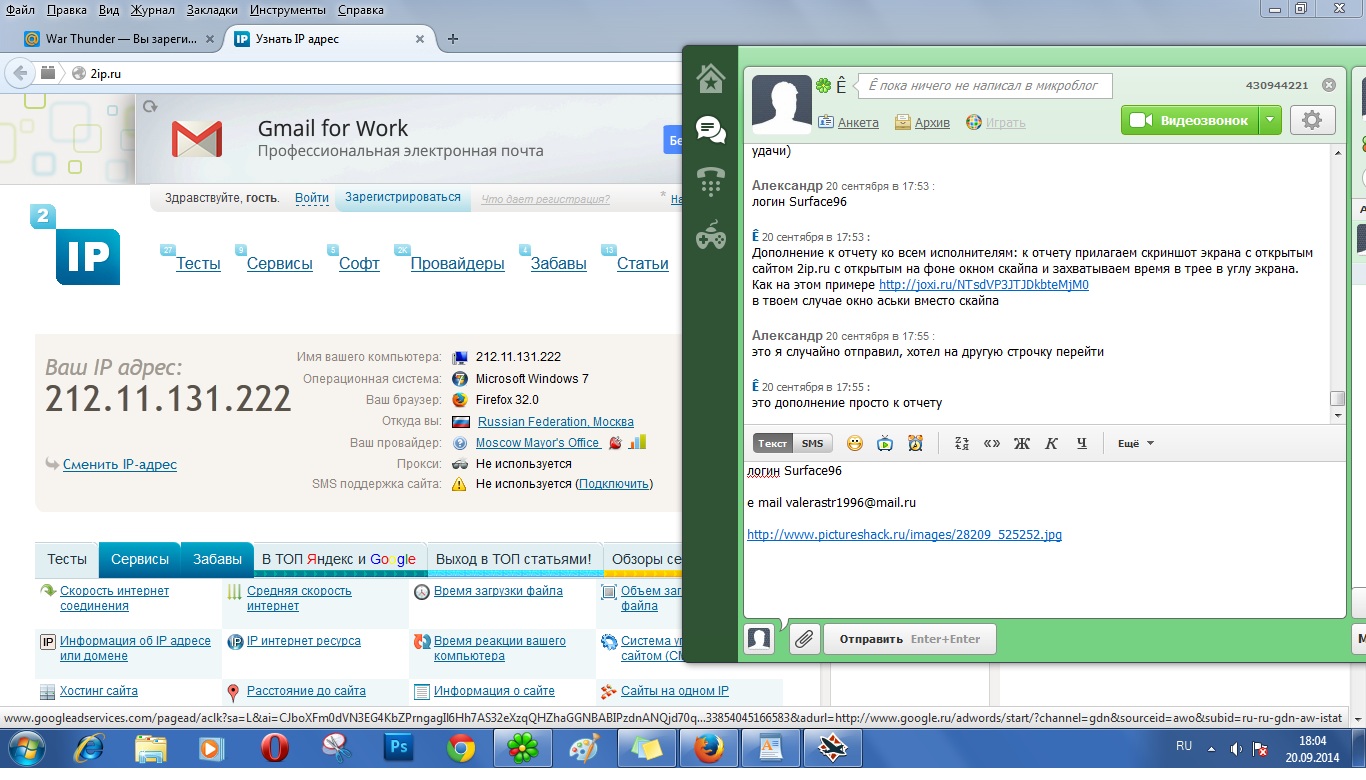The height and width of the screenshot is (780, 1366).
Task: Switch message mode to SMS
Action: coord(813,443)
